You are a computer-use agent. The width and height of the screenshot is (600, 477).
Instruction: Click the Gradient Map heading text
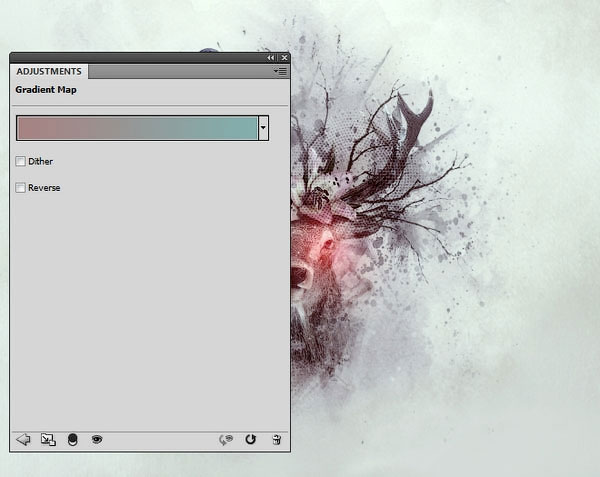(x=46, y=90)
